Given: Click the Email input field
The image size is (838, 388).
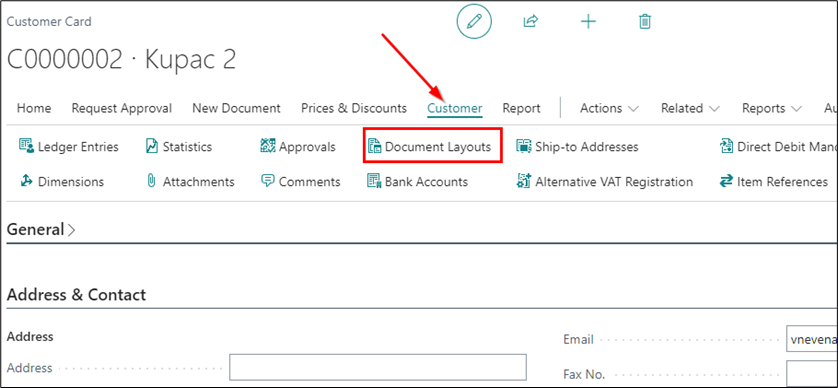Looking at the screenshot, I should 812,339.
